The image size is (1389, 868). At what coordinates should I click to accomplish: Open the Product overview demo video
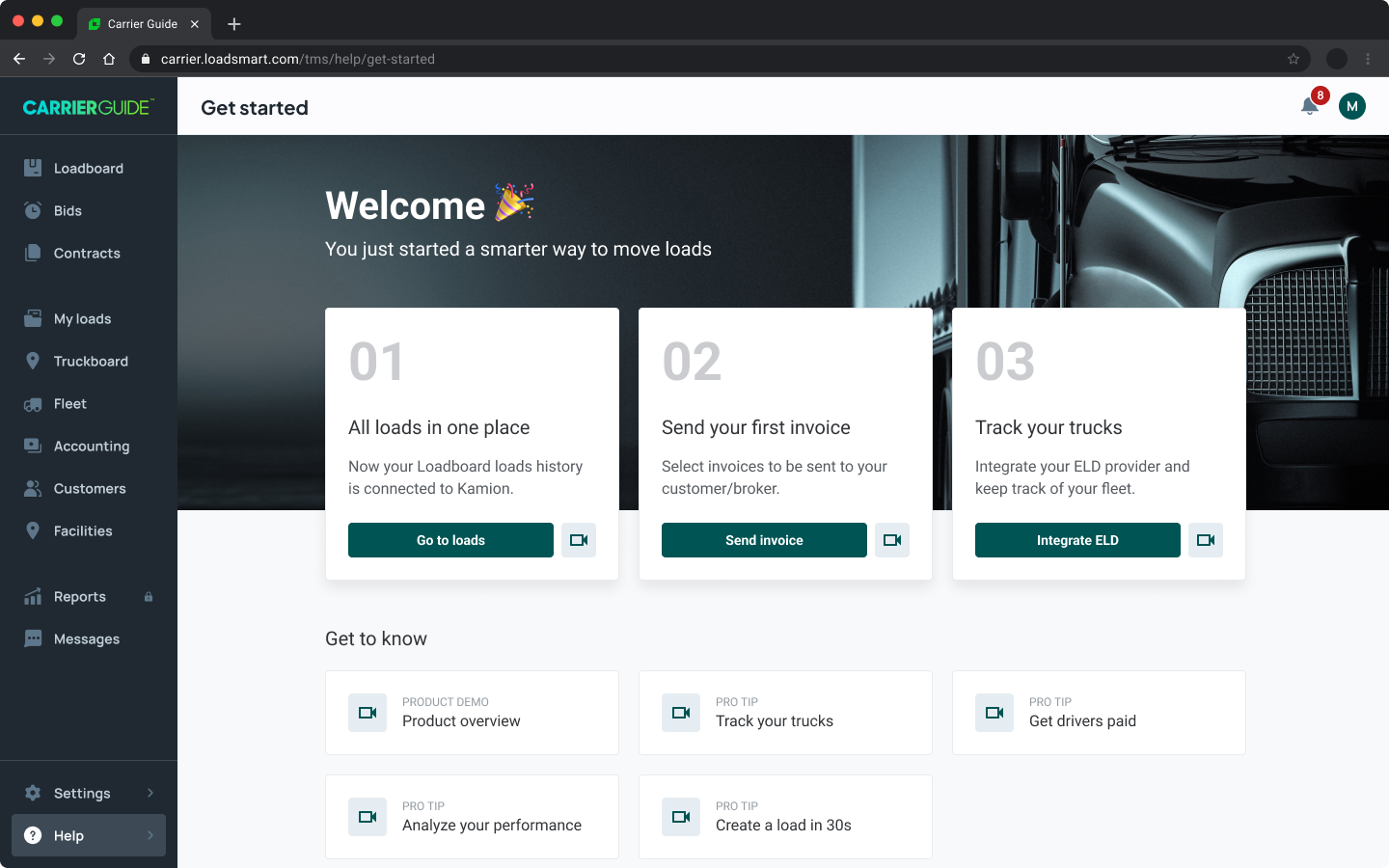pyautogui.click(x=472, y=713)
